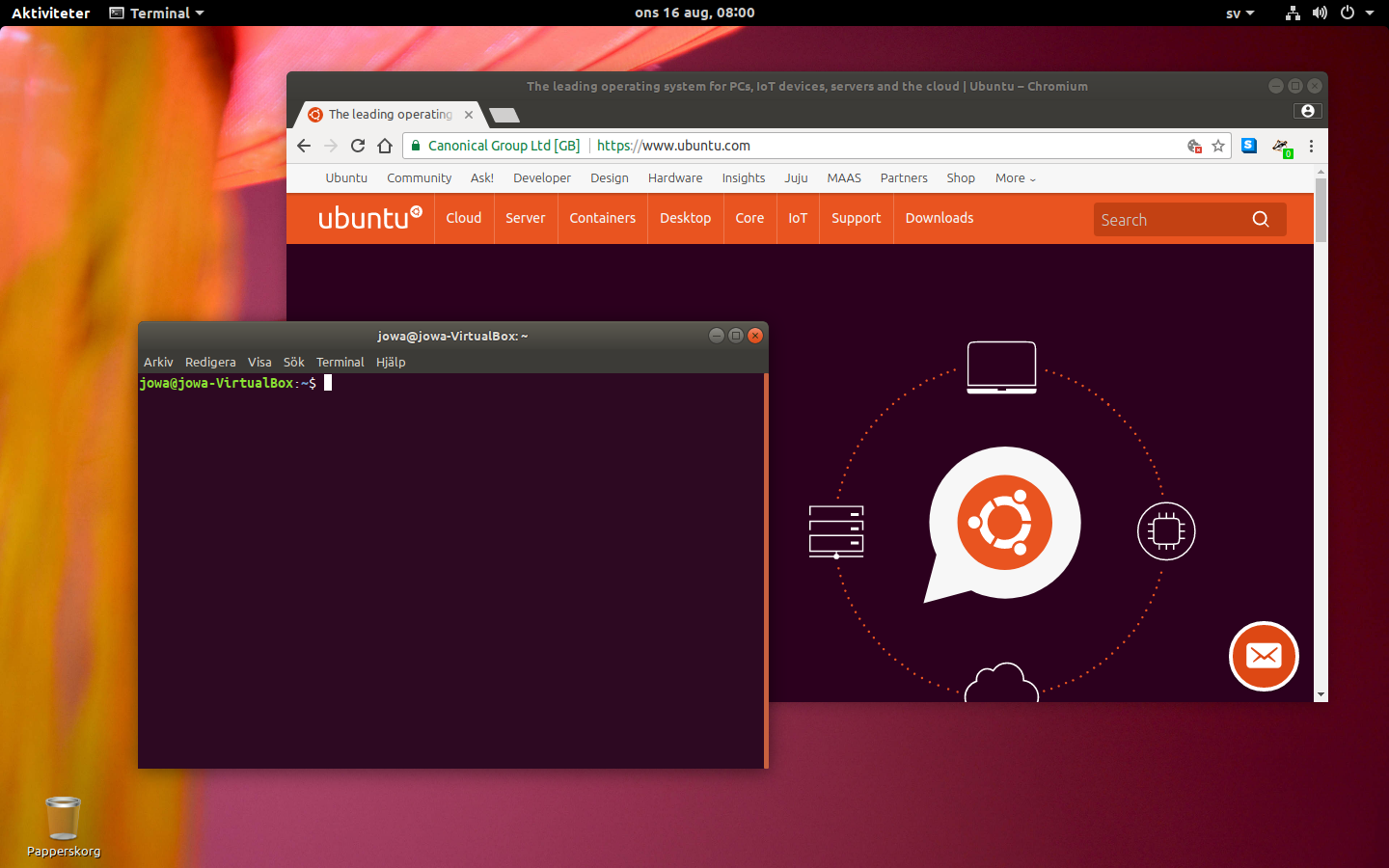Click the Design link in top strip

610,178
